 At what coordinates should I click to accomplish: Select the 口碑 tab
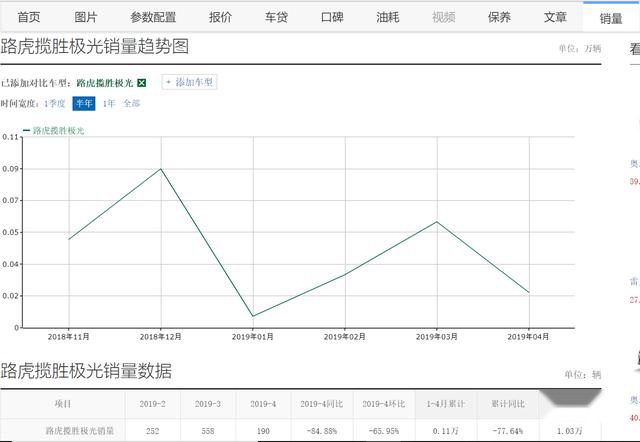pos(332,17)
